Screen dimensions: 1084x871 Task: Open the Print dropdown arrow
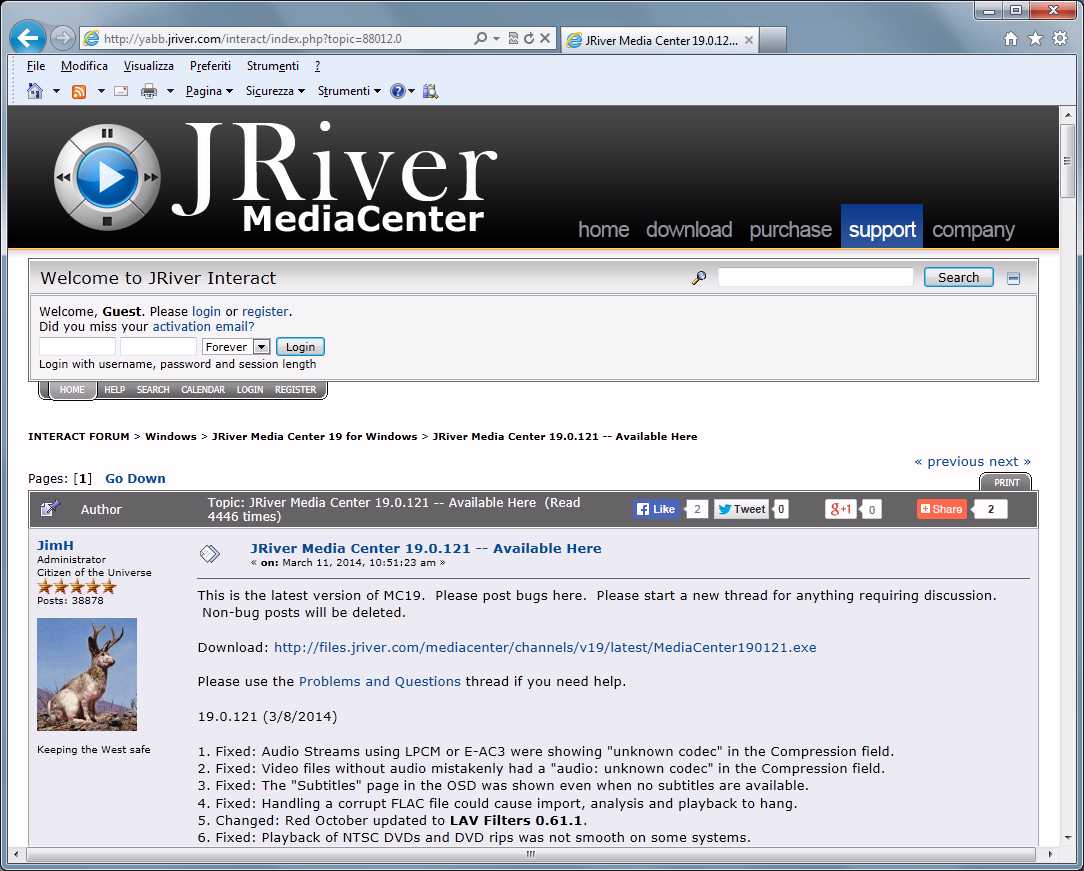[x=169, y=91]
